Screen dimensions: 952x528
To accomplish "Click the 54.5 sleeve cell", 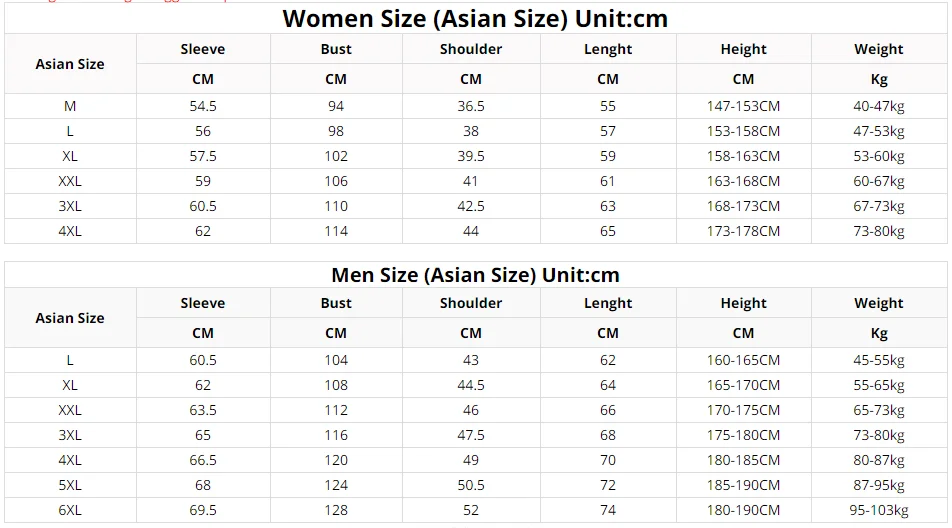I will (203, 106).
